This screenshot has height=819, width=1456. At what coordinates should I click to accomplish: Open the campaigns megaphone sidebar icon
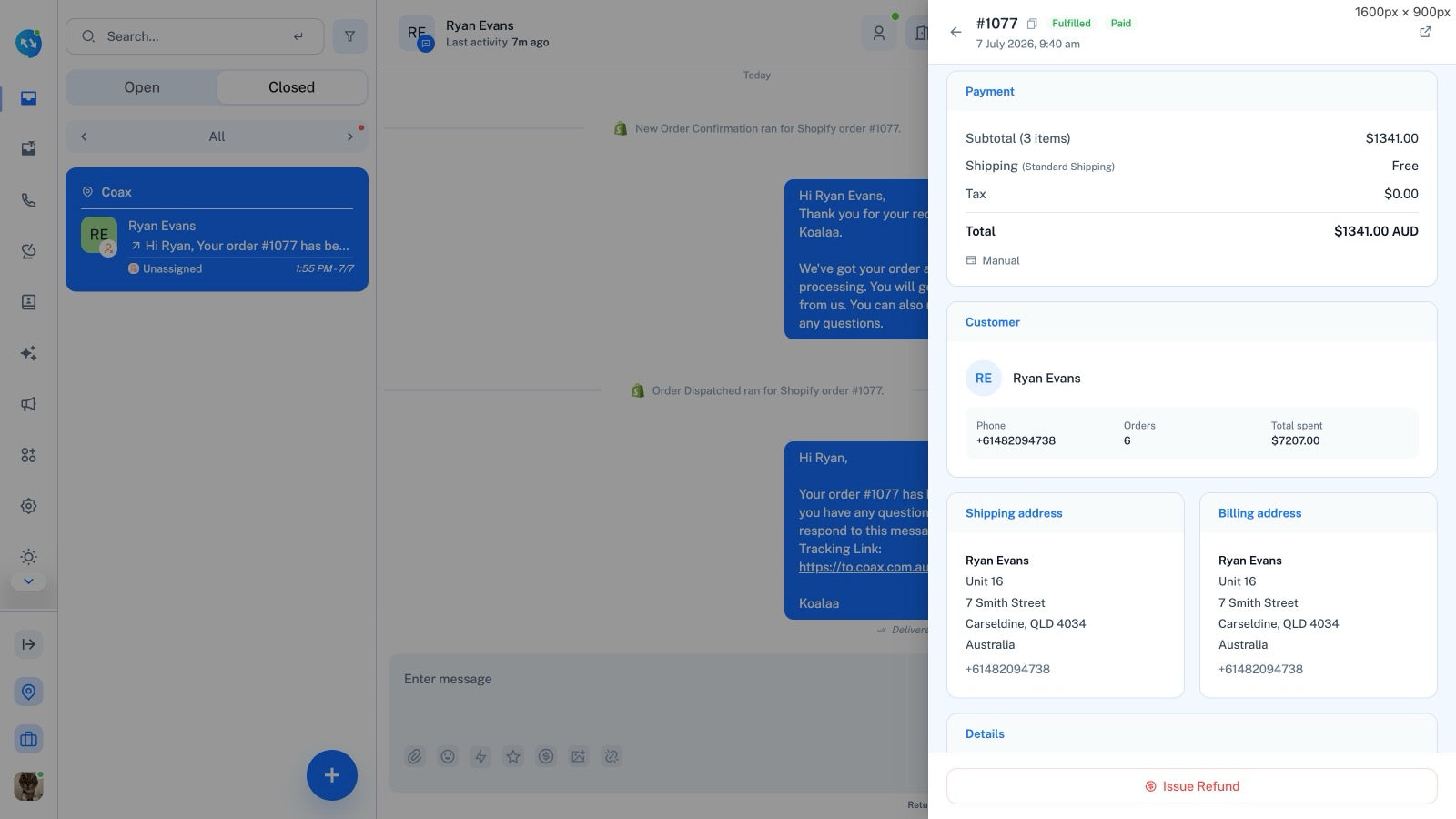point(28,404)
